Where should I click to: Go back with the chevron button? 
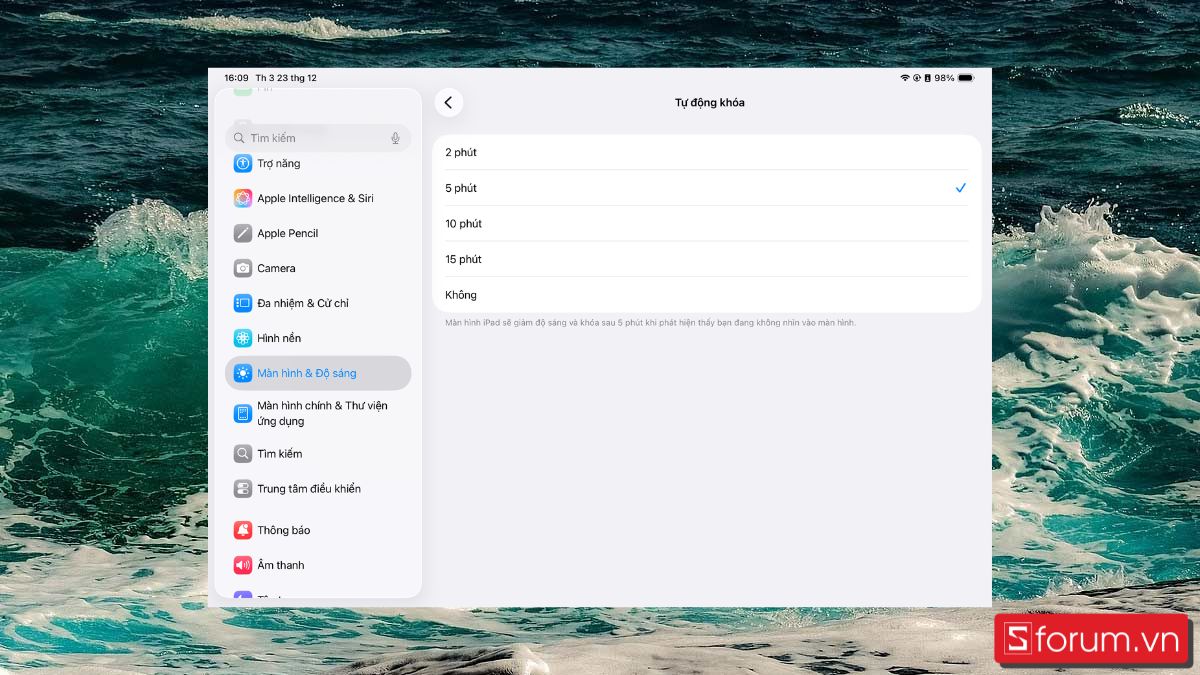pyautogui.click(x=448, y=103)
